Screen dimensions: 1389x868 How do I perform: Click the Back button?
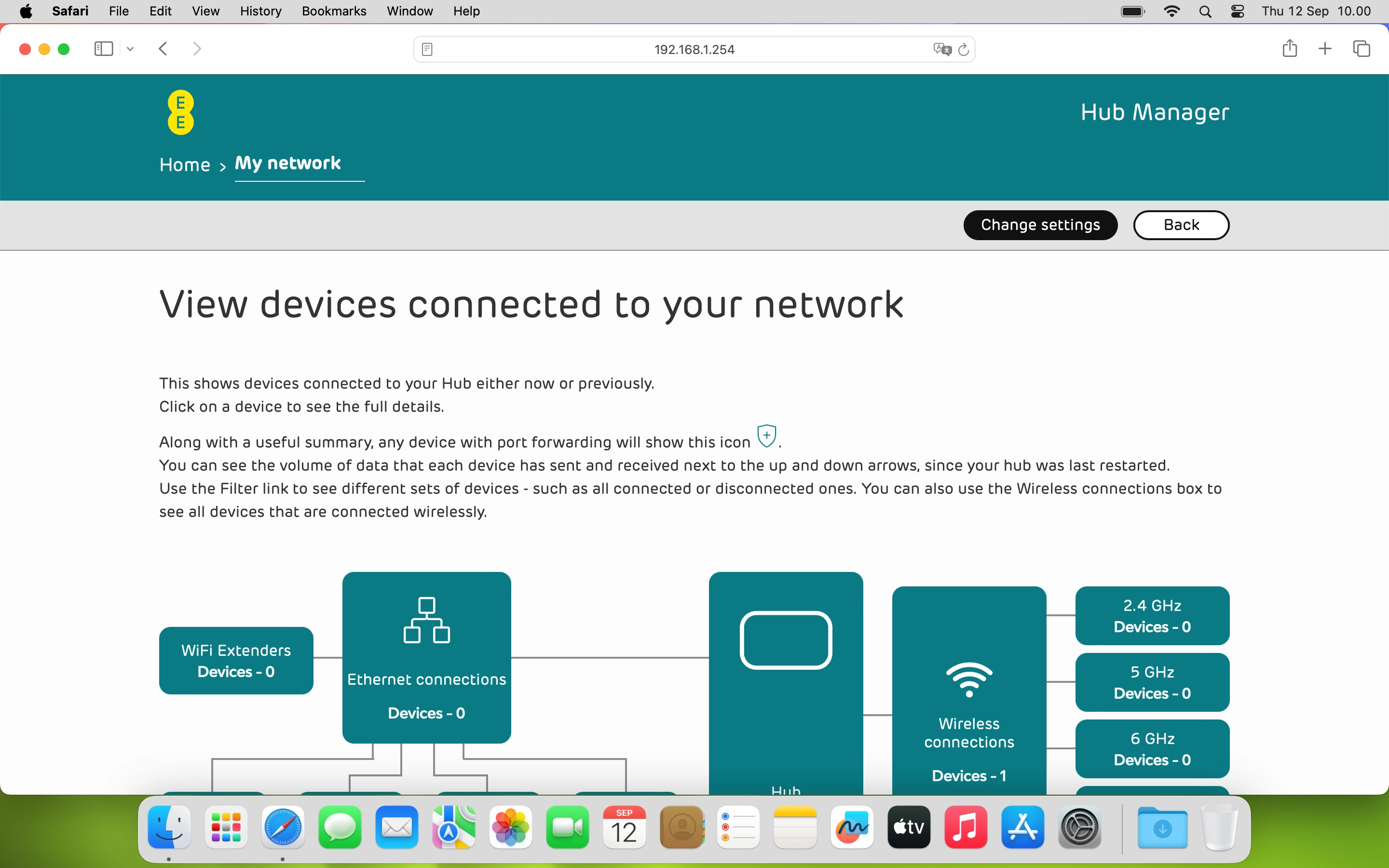pos(1181,224)
